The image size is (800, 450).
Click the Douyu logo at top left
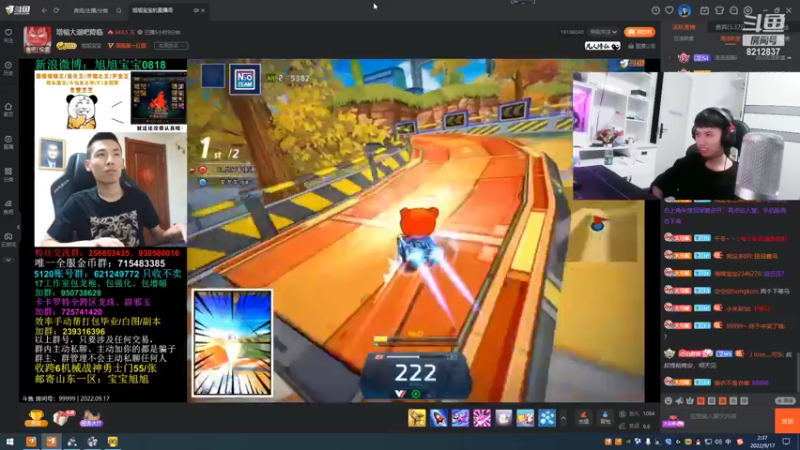pyautogui.click(x=17, y=10)
